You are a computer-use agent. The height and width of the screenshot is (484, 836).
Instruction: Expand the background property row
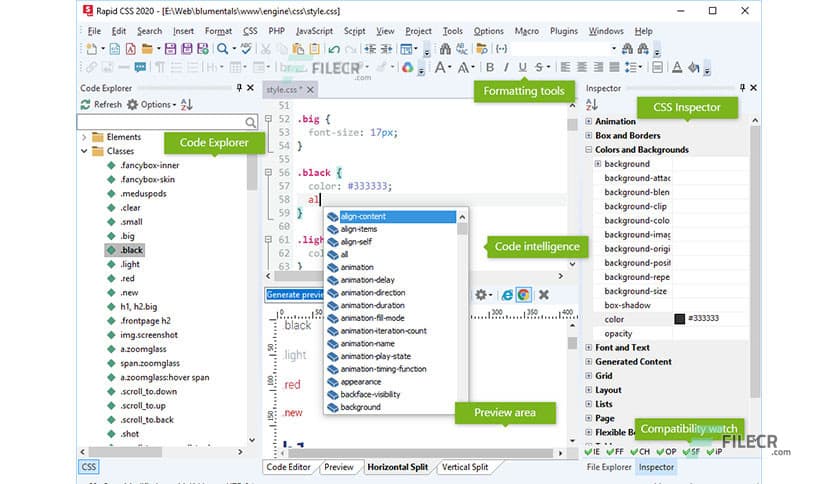click(598, 164)
